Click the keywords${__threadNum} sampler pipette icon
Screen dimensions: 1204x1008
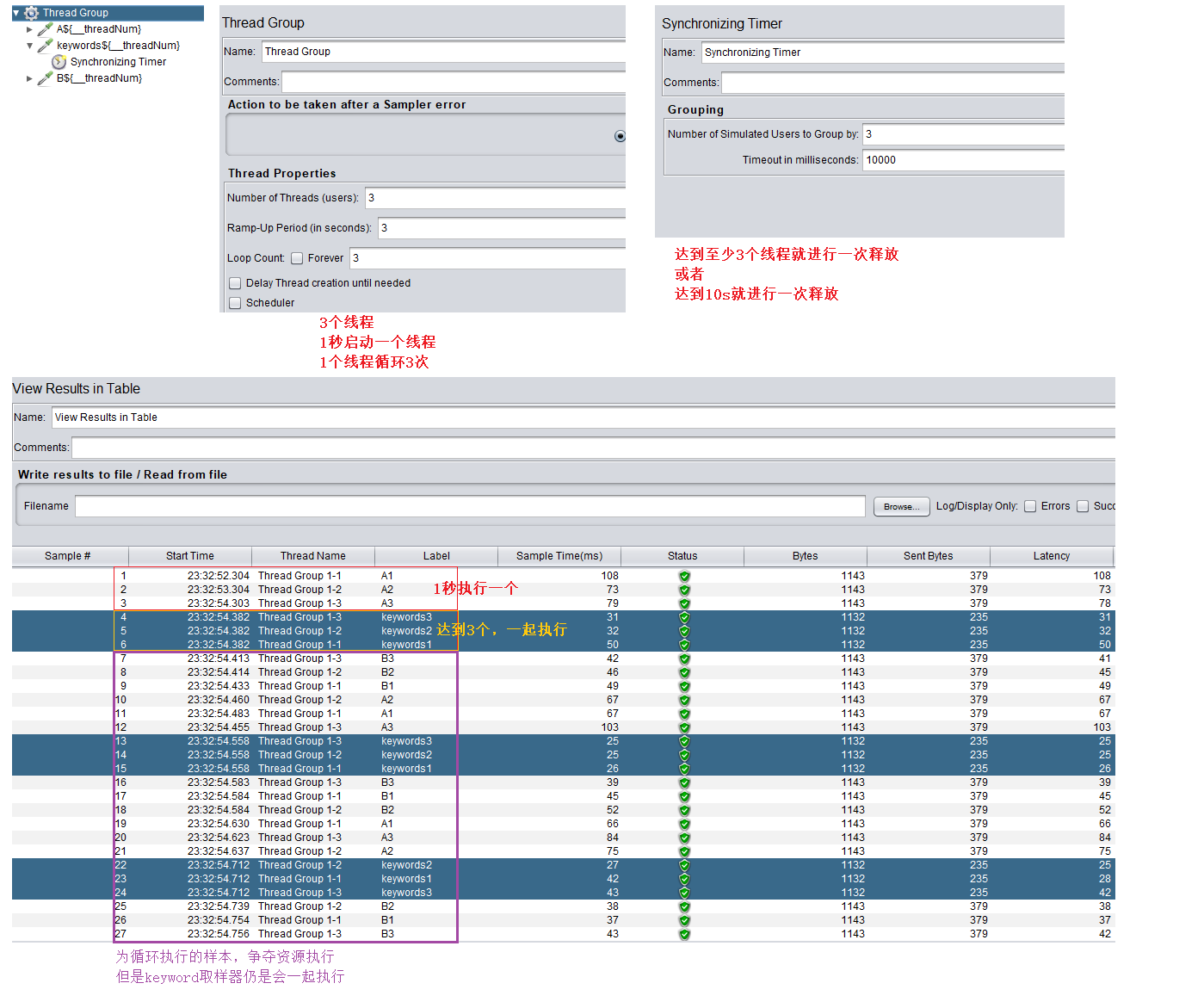pos(46,46)
